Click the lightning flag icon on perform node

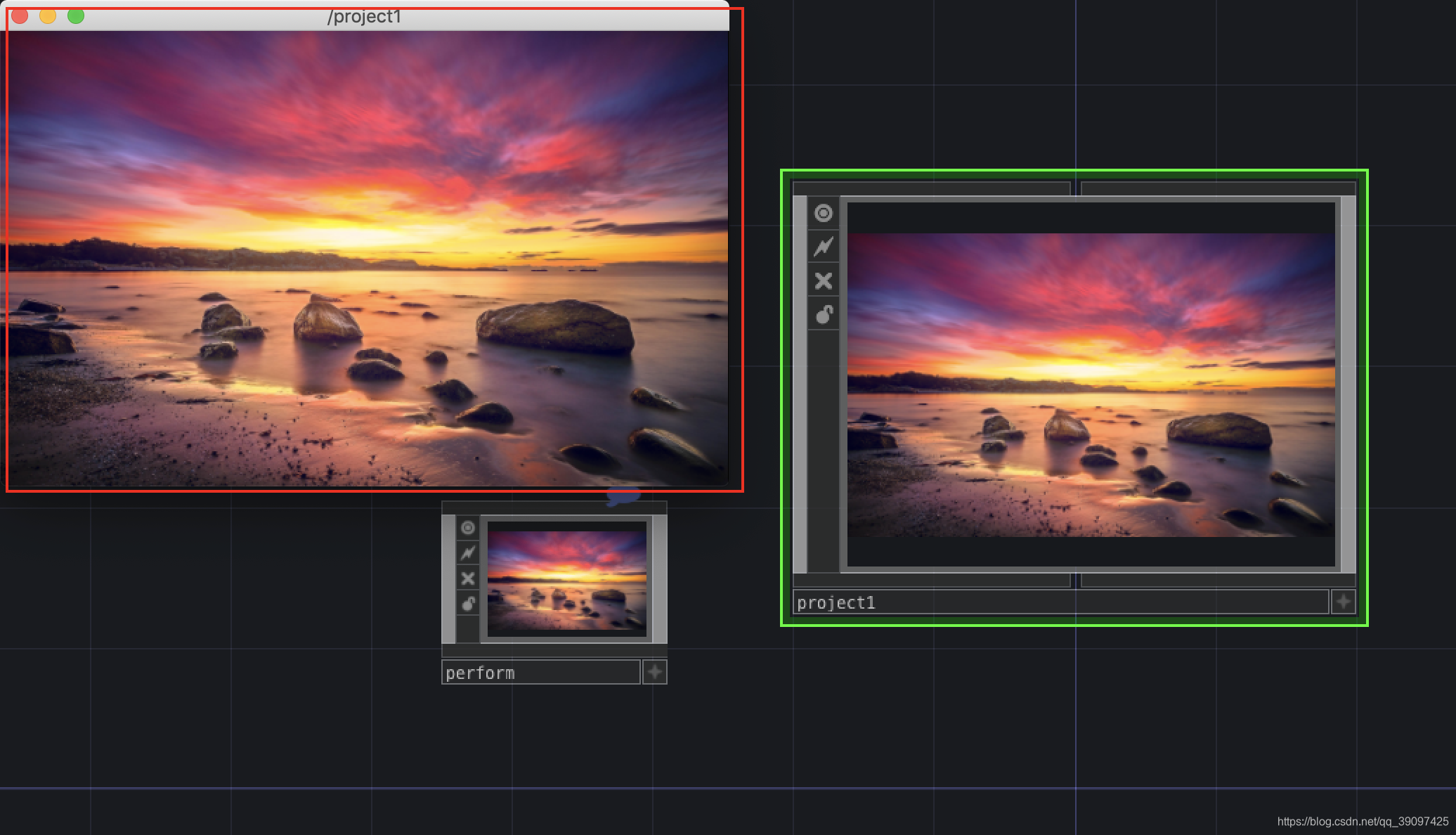click(468, 553)
